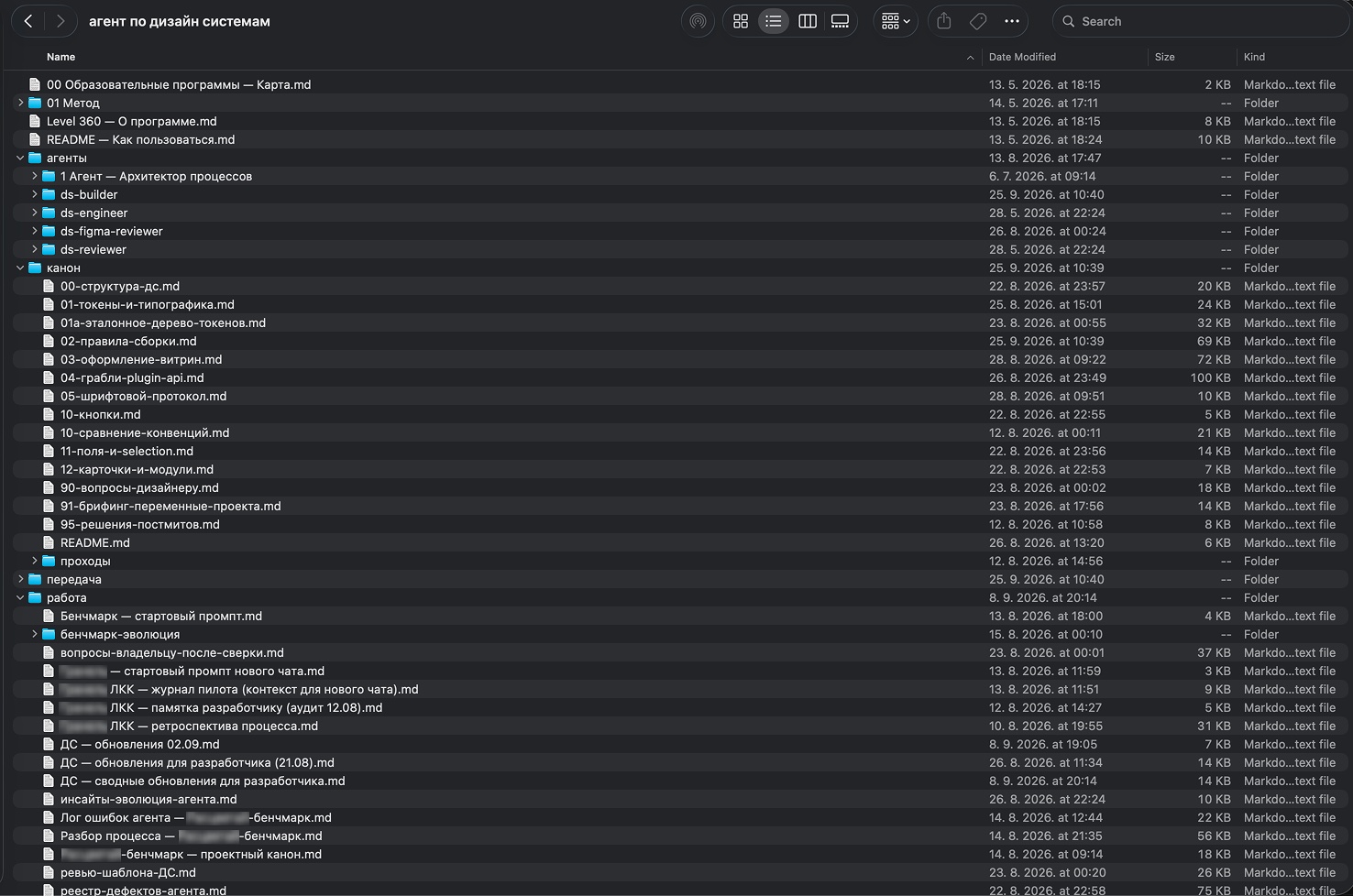
Task: Open the More actions ellipsis menu
Action: [x=1011, y=21]
